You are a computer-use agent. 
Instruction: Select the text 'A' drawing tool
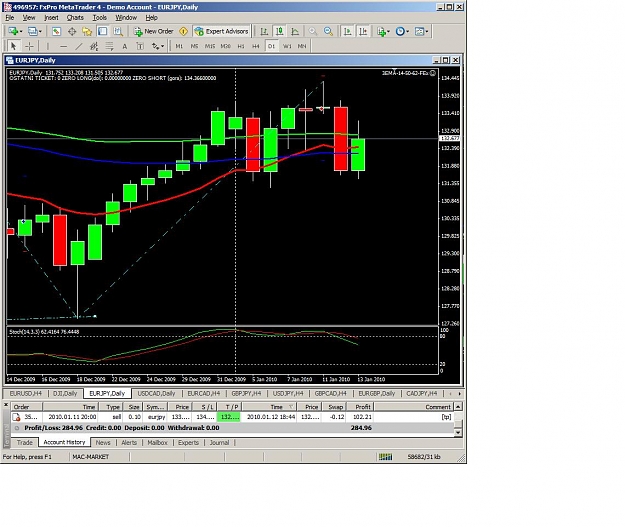125,46
